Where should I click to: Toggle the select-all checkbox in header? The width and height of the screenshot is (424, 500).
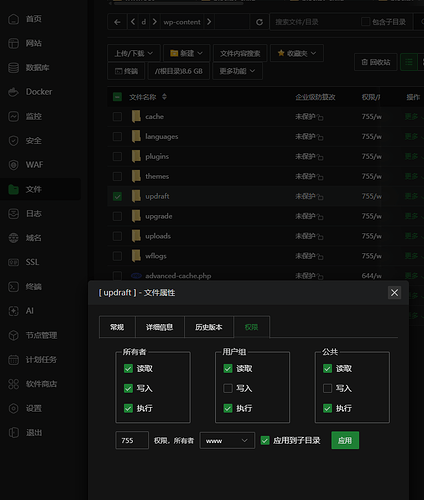point(117,97)
